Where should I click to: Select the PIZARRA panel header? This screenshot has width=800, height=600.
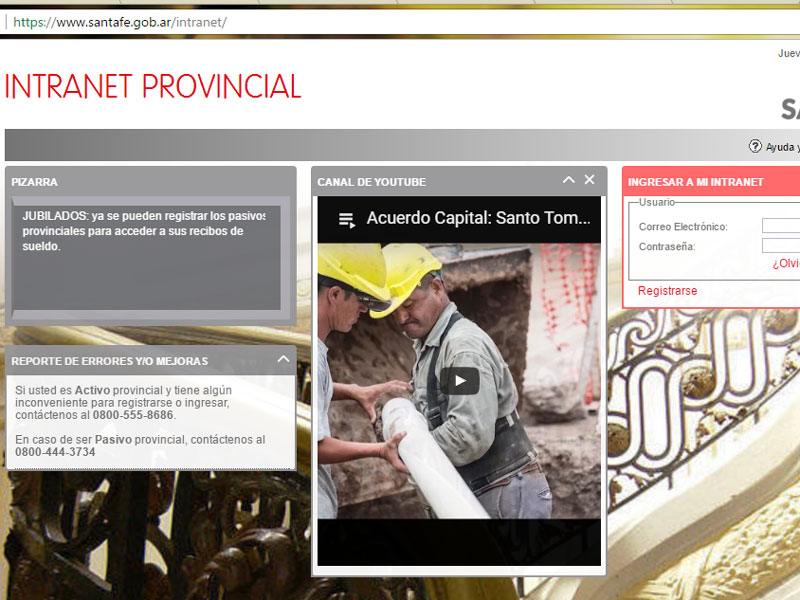tap(35, 182)
